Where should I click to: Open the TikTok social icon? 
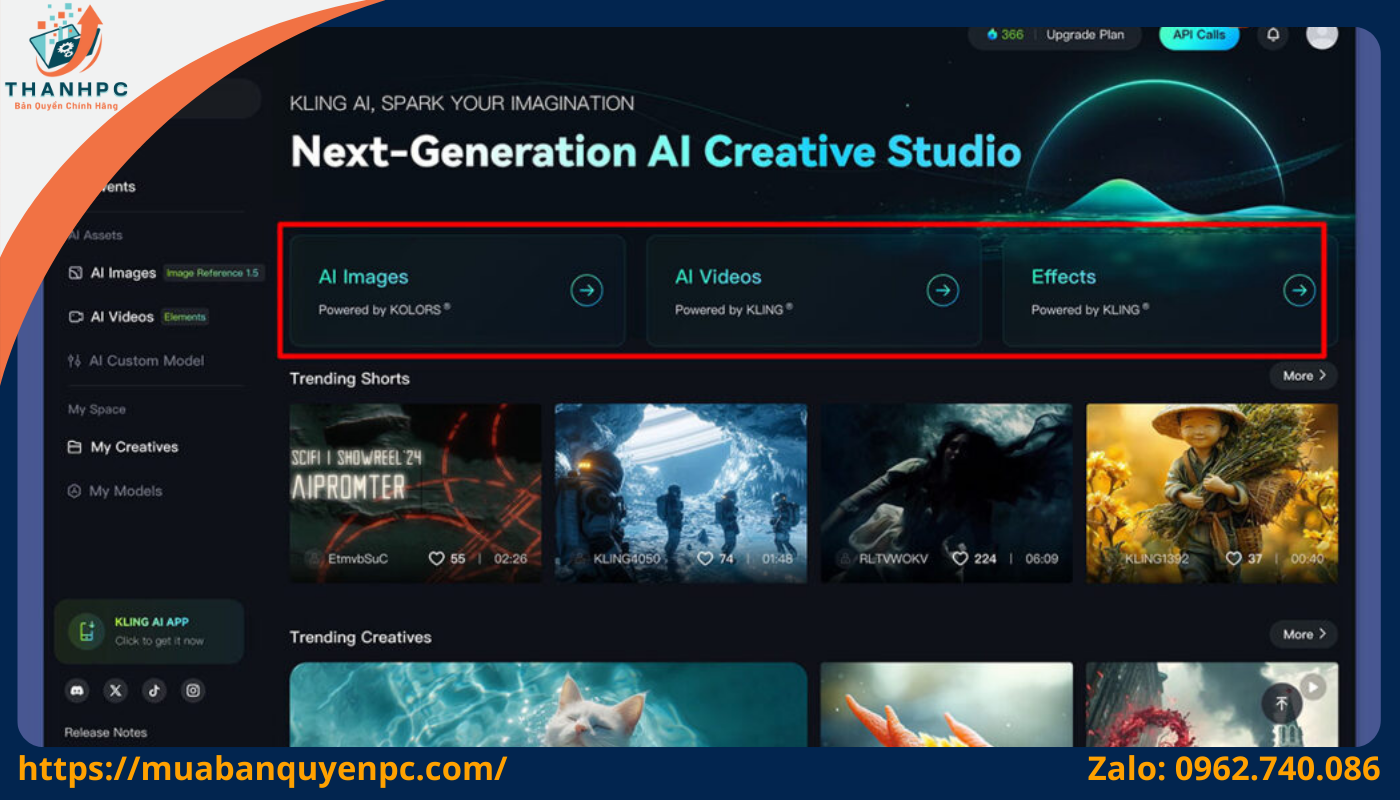154,690
